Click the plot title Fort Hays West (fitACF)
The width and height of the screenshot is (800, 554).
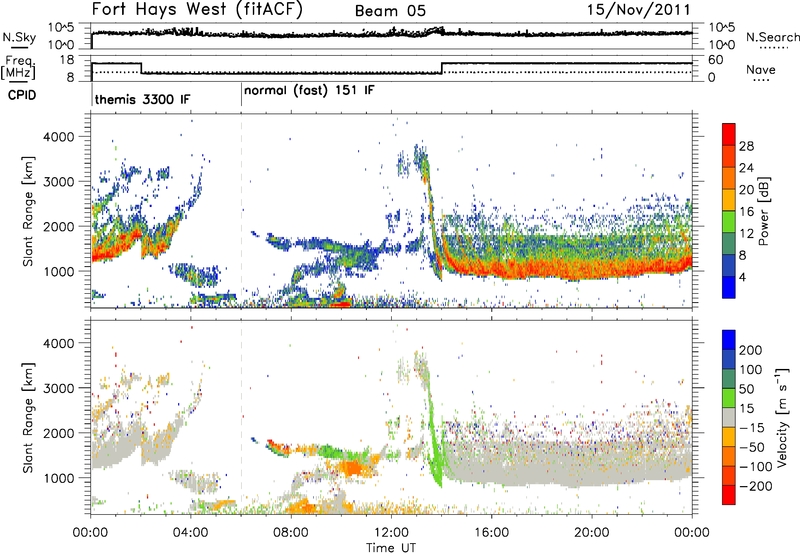point(196,9)
